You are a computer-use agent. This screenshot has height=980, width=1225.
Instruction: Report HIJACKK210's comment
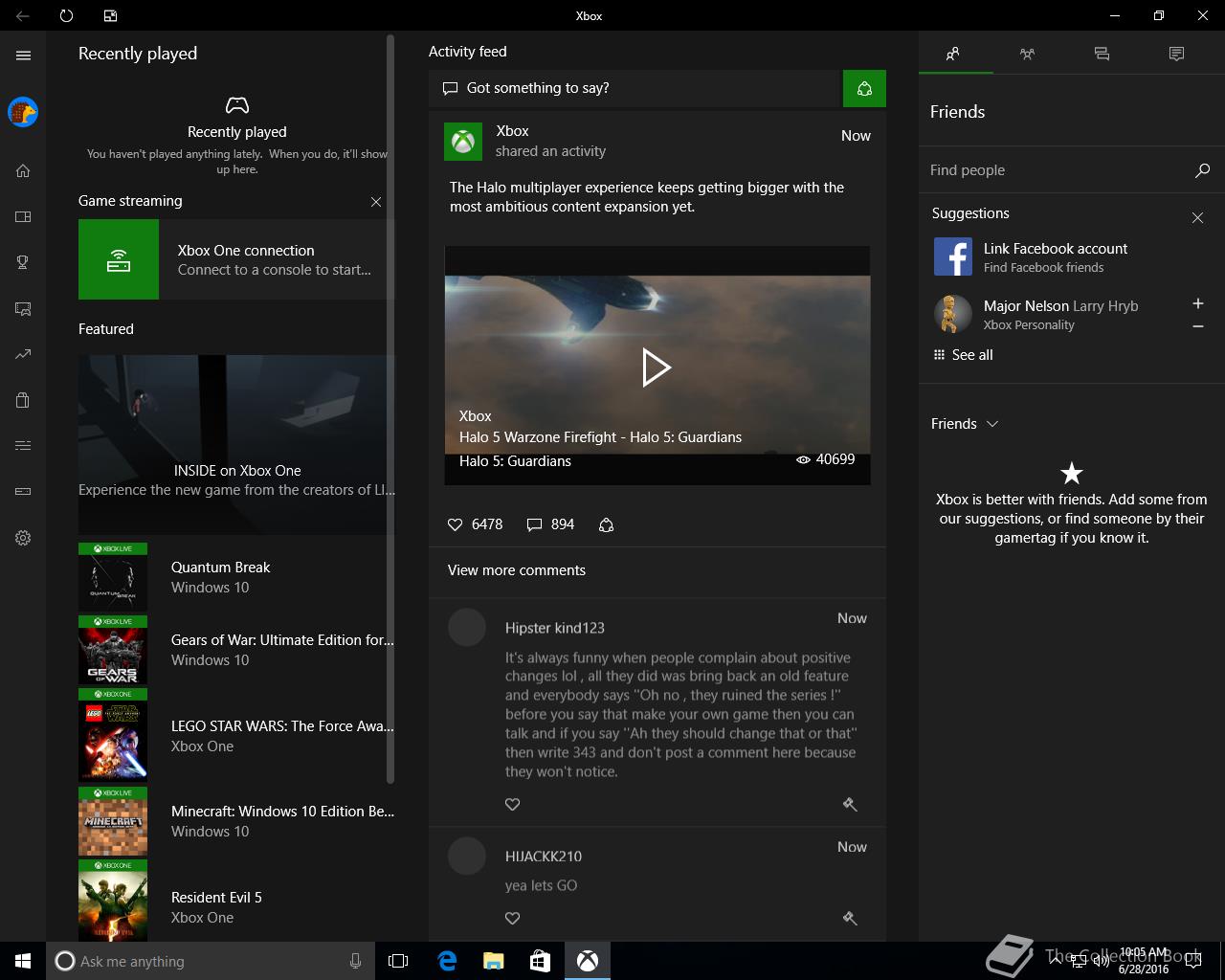pos(850,919)
